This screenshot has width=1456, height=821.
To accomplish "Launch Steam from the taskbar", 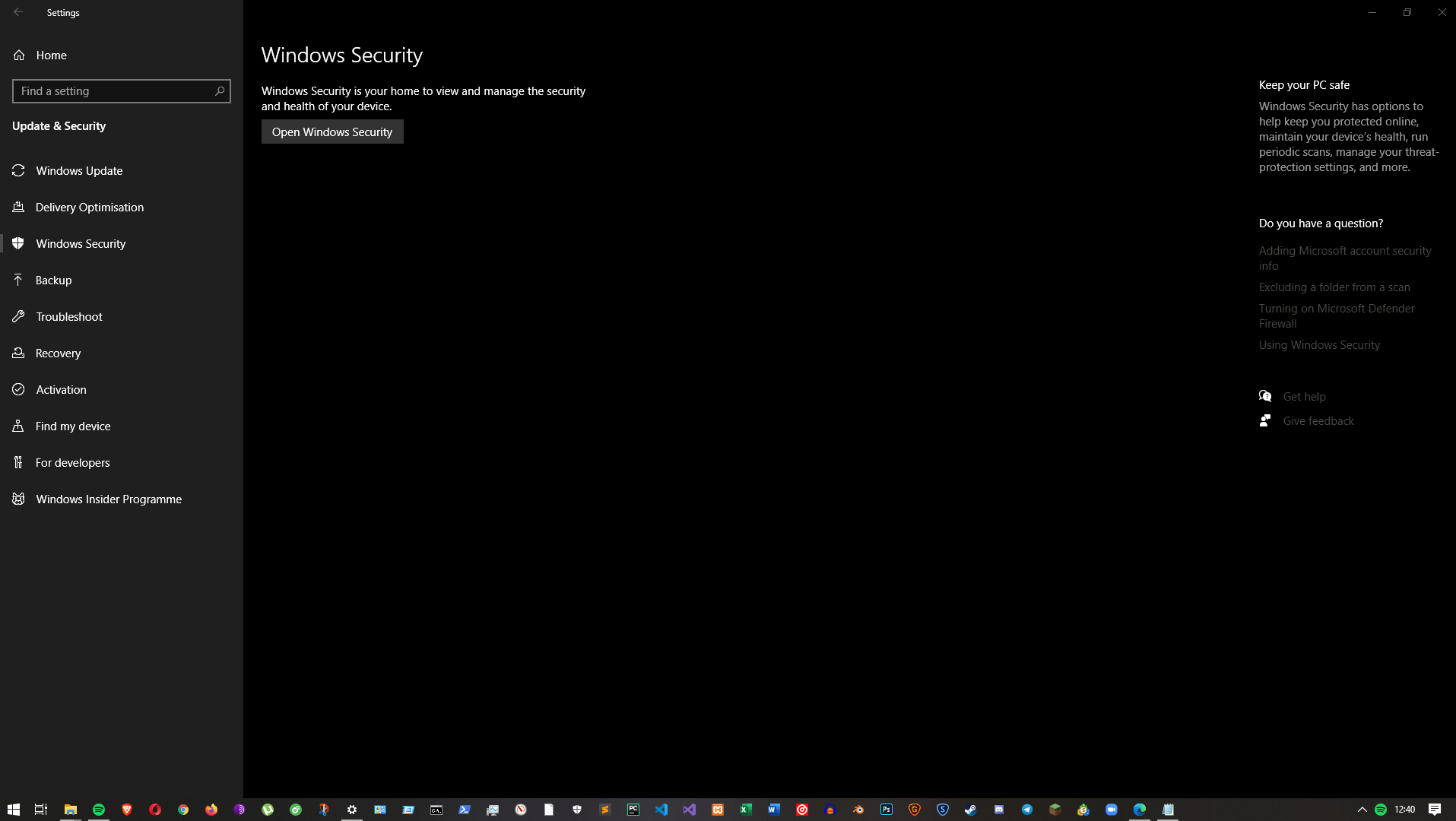I will tap(970, 810).
